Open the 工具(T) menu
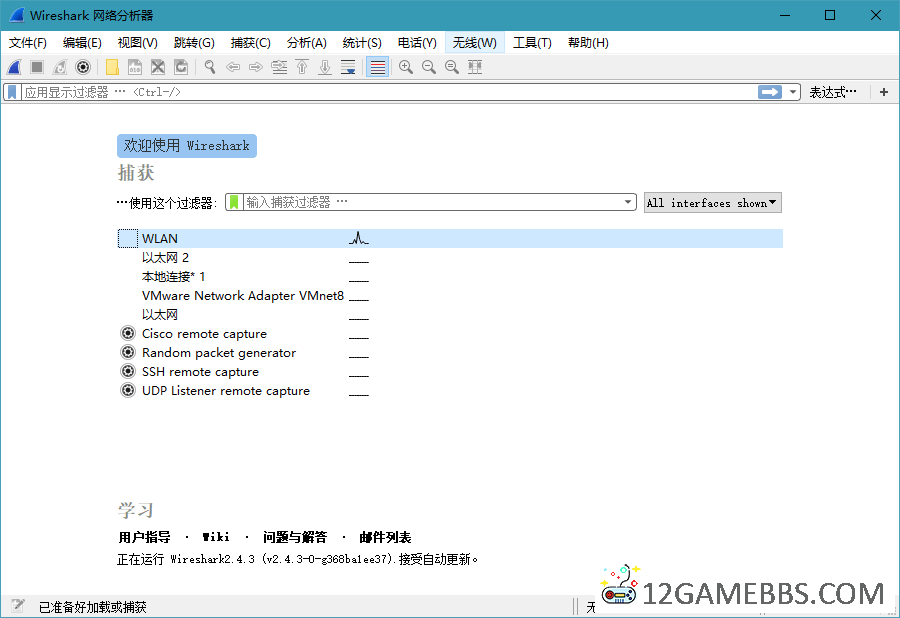The height and width of the screenshot is (618, 900). pyautogui.click(x=532, y=42)
